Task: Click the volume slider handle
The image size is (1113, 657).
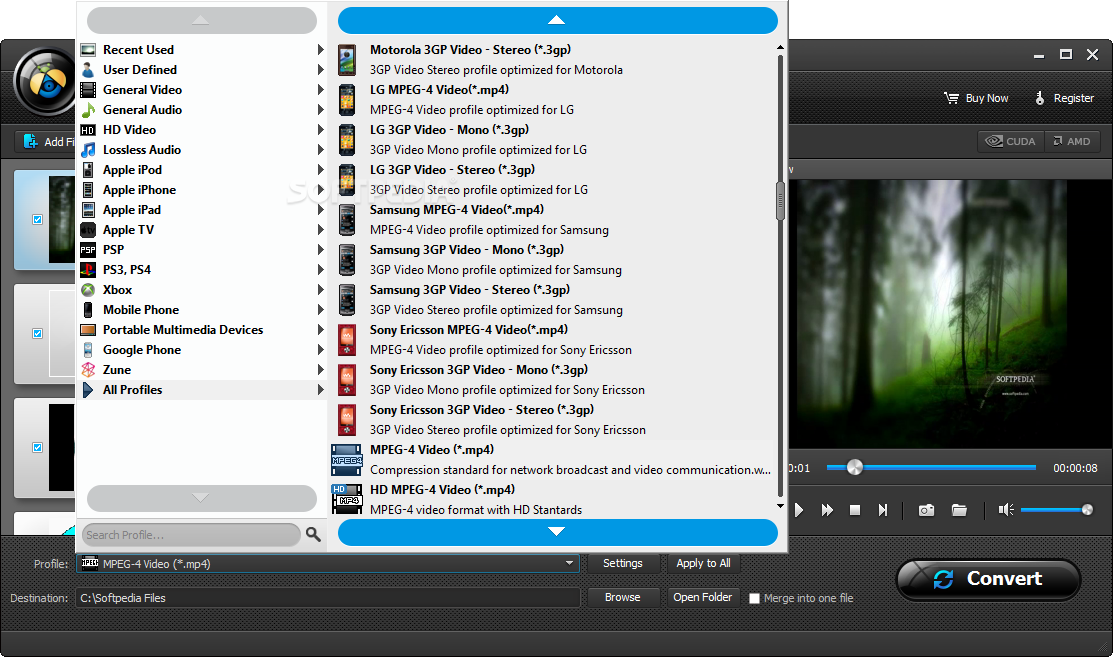Action: click(x=1087, y=509)
